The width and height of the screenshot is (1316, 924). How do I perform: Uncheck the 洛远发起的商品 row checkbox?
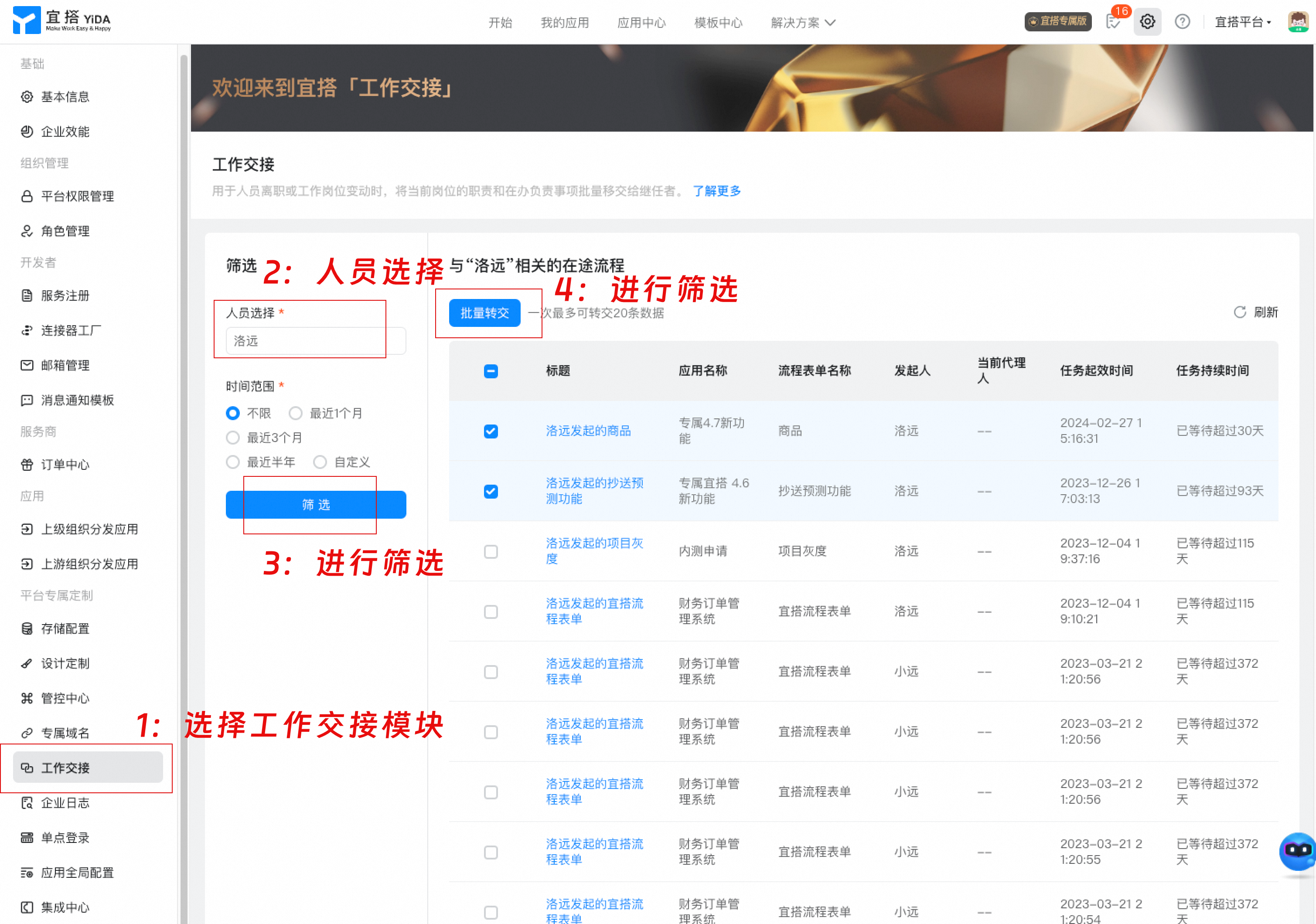(491, 431)
